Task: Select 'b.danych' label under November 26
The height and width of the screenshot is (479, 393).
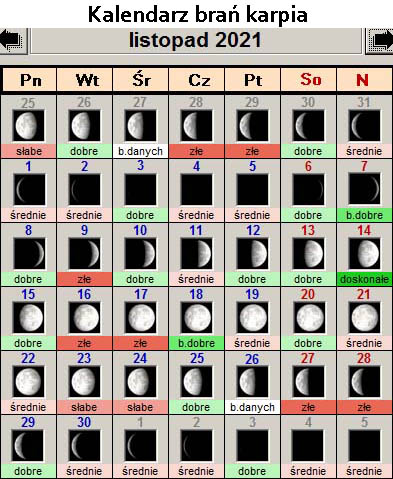Action: 252,407
